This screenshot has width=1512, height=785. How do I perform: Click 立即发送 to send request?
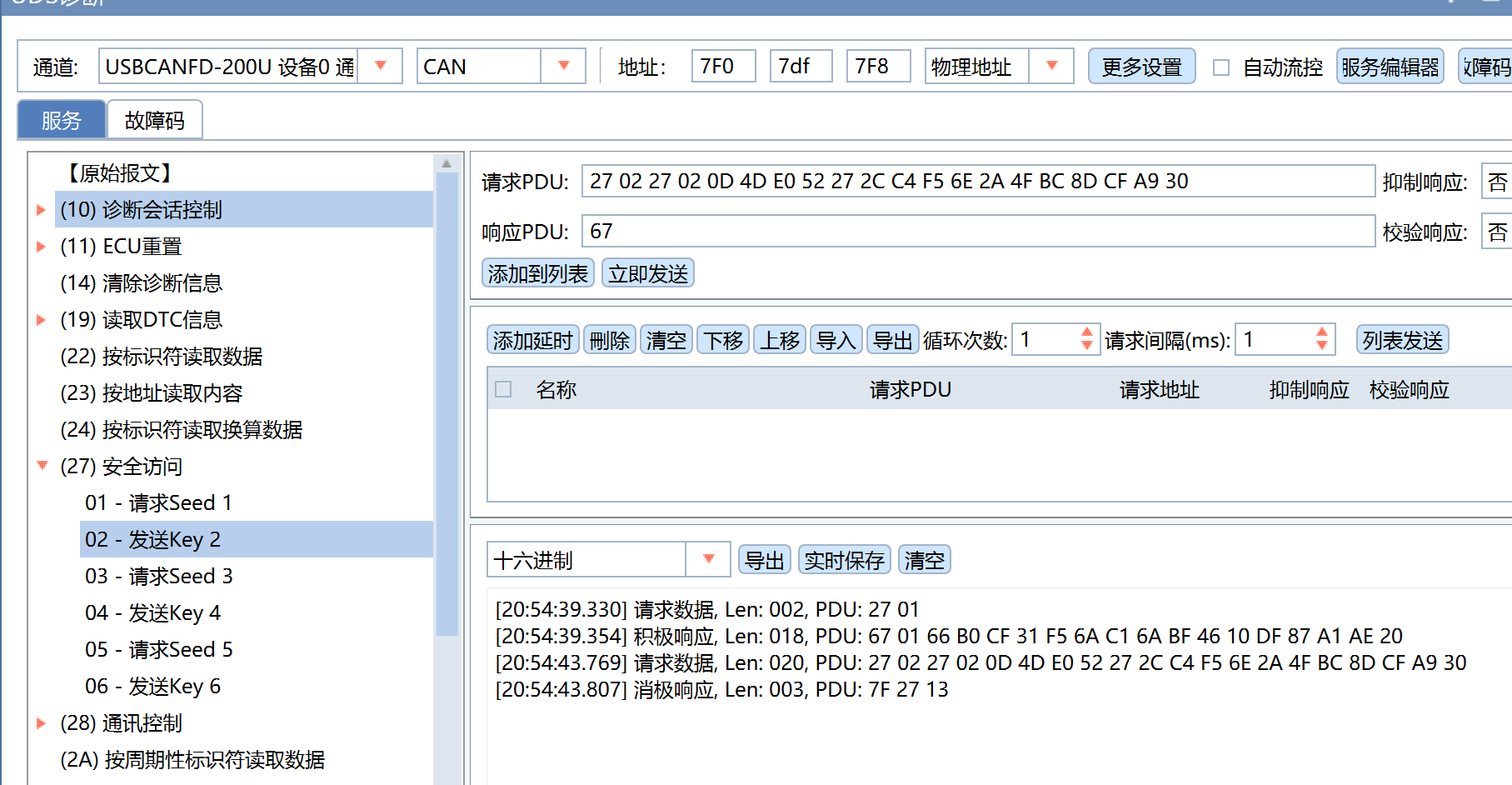click(x=648, y=273)
